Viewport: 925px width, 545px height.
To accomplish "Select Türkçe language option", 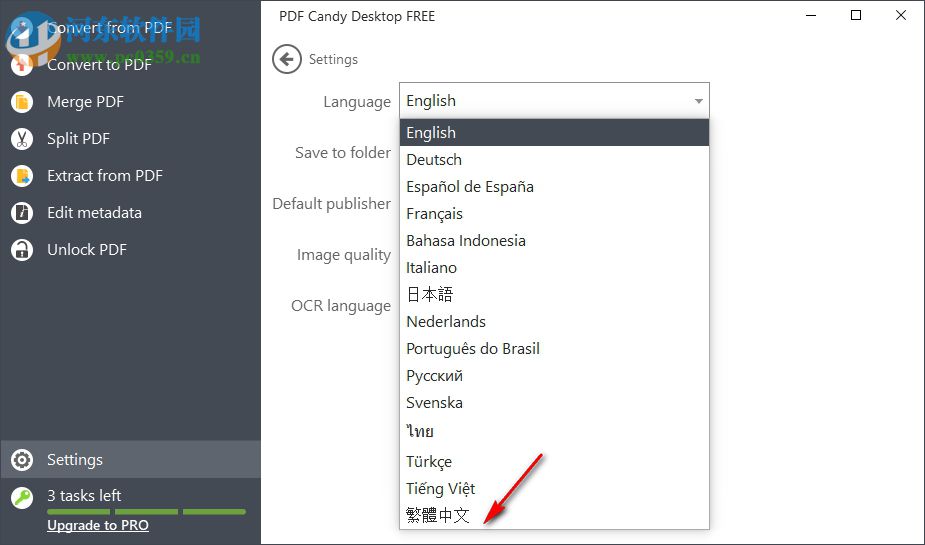I will tap(555, 461).
